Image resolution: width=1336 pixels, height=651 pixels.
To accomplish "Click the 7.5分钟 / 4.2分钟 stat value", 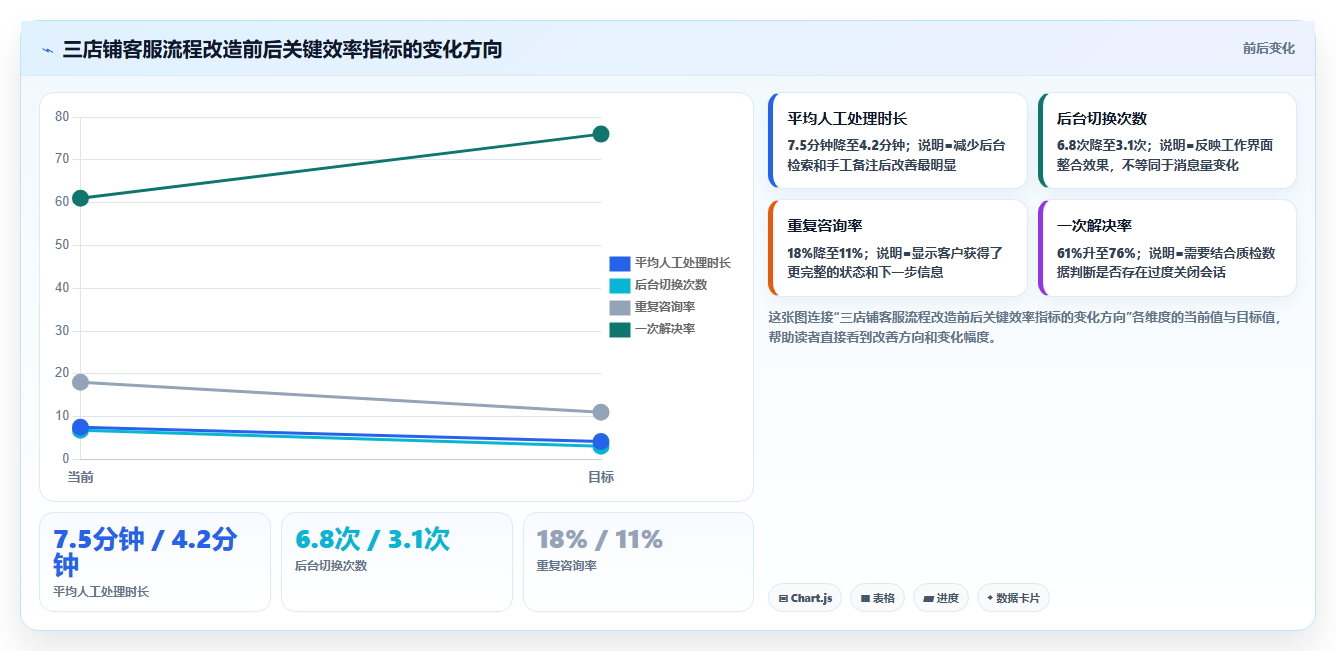I will pos(145,552).
